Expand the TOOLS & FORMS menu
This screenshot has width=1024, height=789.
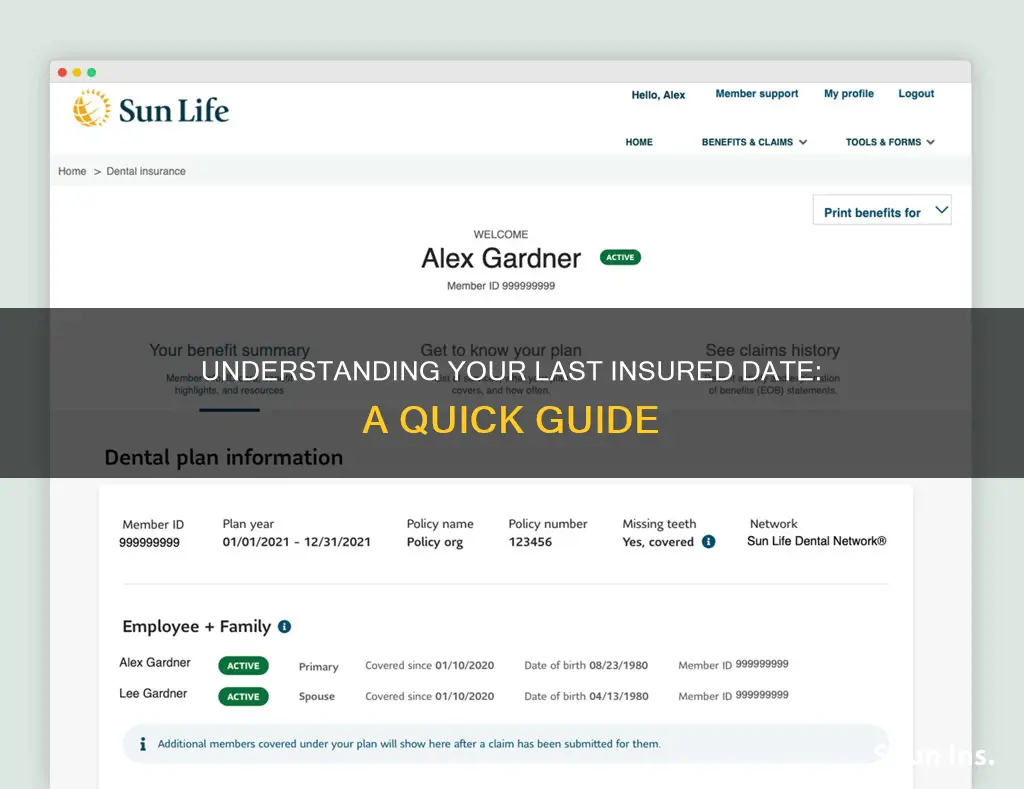890,142
